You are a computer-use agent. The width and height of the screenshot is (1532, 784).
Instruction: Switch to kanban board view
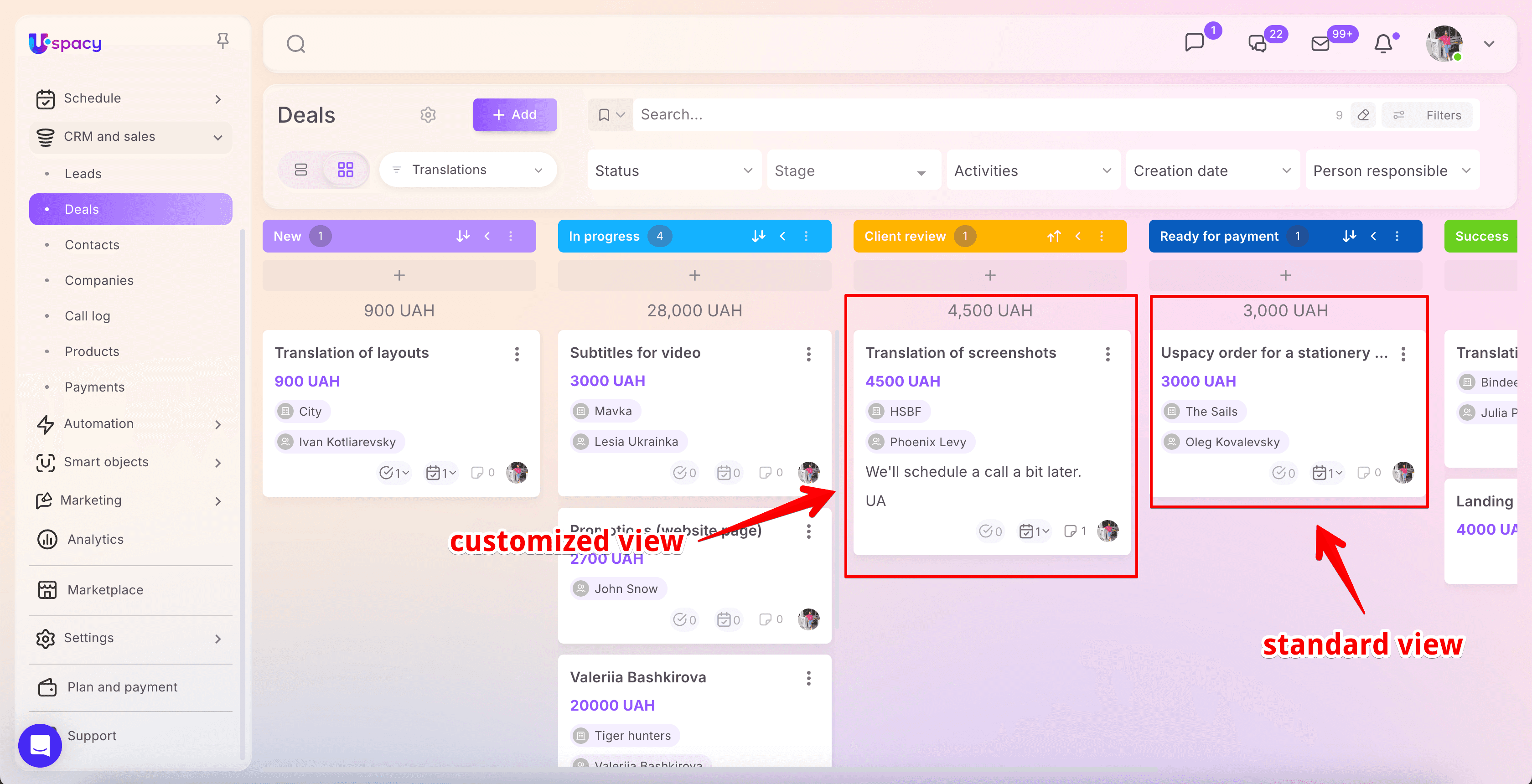pyautogui.click(x=346, y=170)
